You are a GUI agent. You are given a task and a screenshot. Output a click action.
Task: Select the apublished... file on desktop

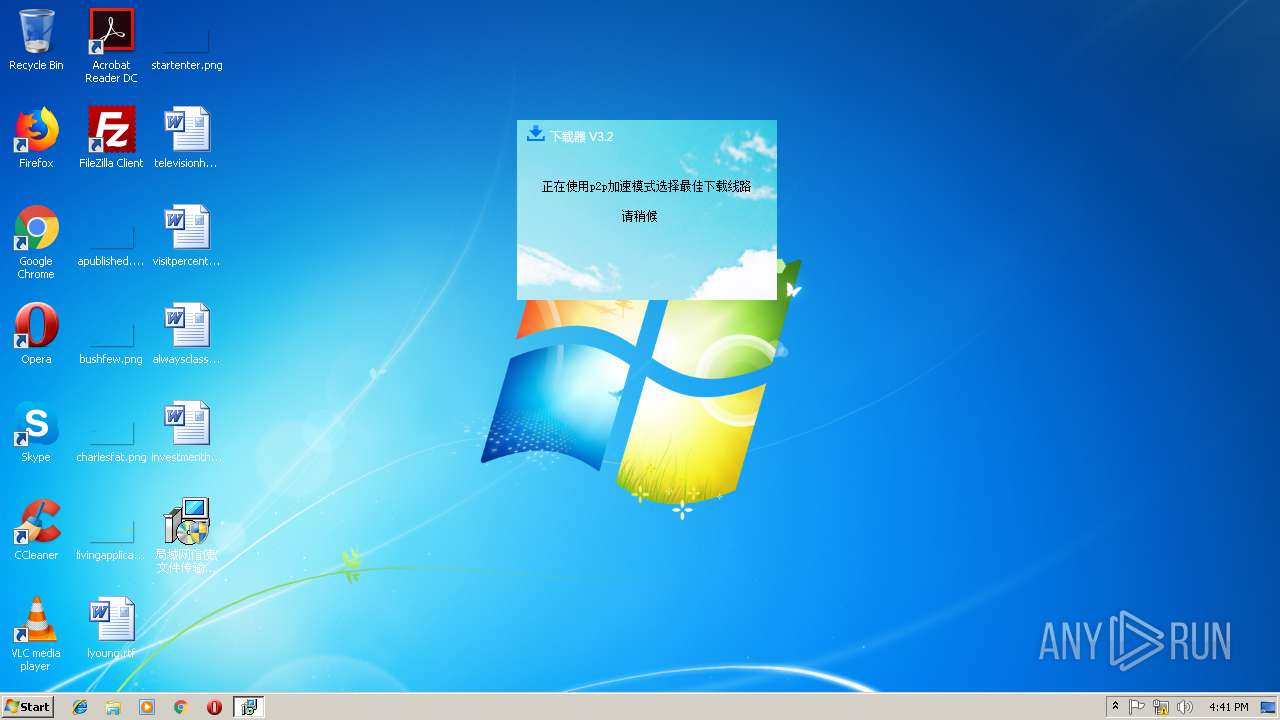tap(111, 237)
